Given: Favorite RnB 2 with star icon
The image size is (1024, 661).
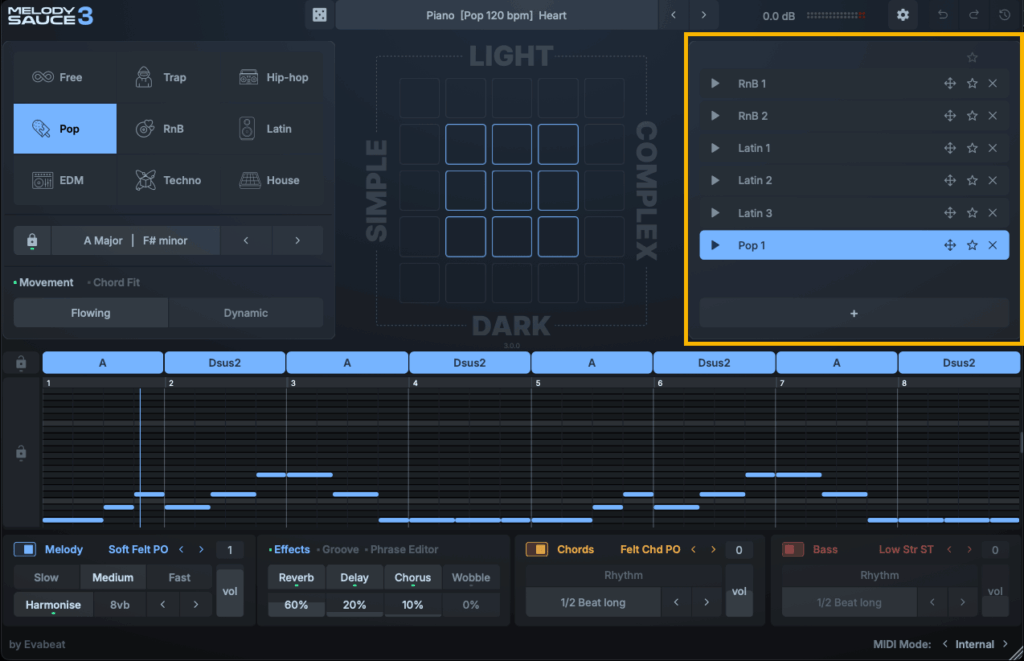Looking at the screenshot, I should [x=972, y=116].
